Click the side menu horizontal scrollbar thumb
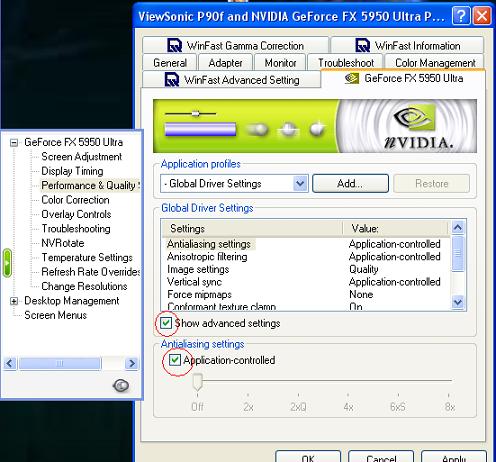The width and height of the screenshot is (496, 462). [60, 363]
